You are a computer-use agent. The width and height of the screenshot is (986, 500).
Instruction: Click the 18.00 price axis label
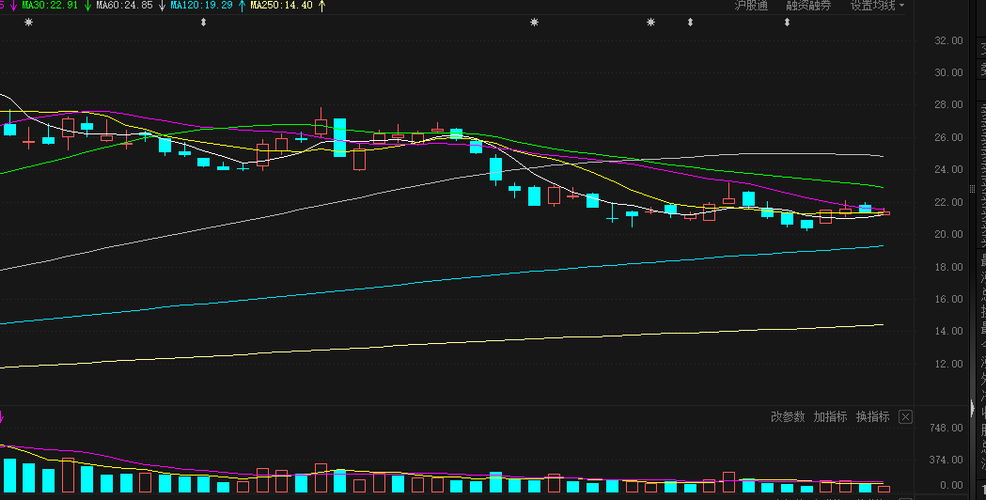[x=949, y=267]
